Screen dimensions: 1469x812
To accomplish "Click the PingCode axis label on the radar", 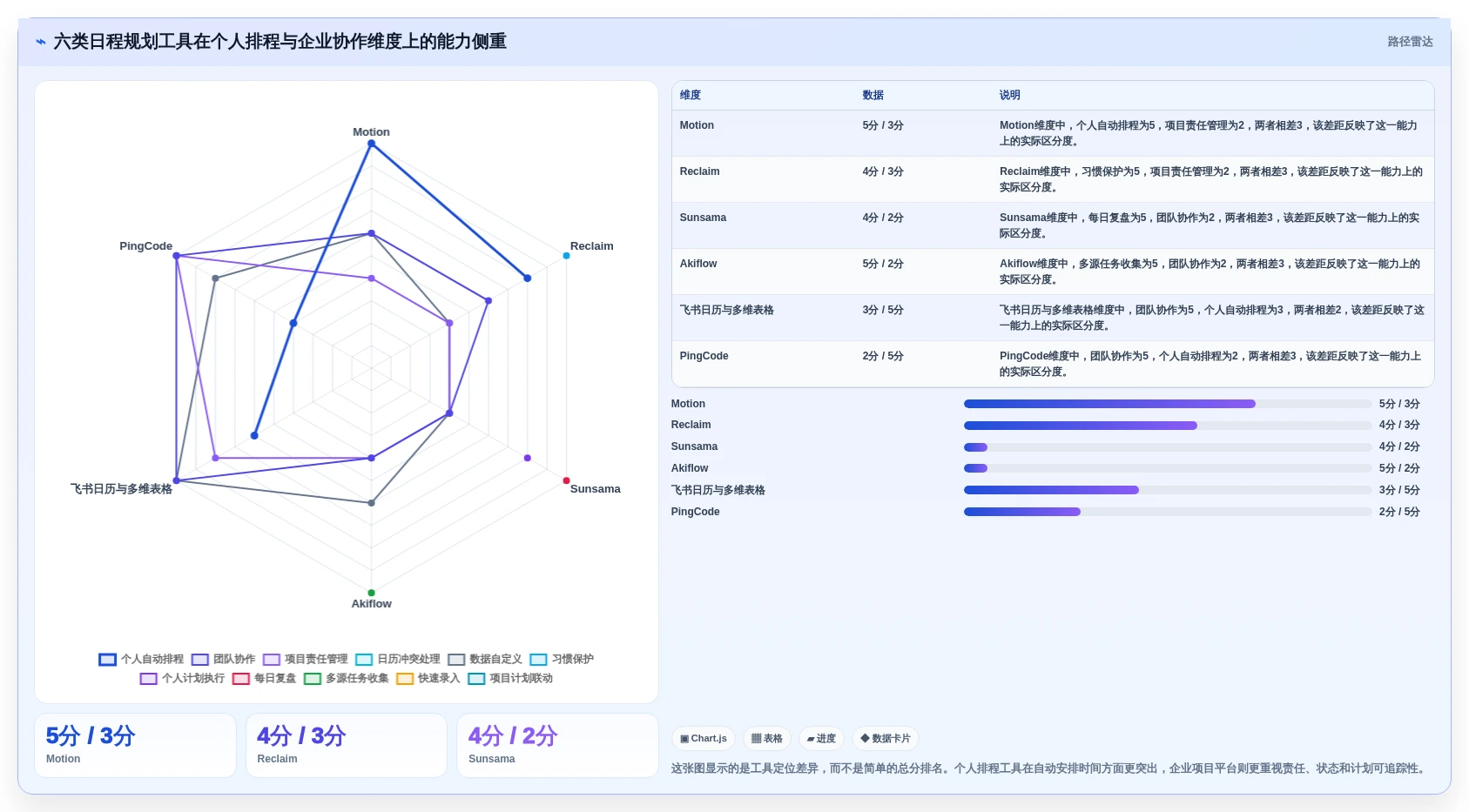I will pos(145,246).
